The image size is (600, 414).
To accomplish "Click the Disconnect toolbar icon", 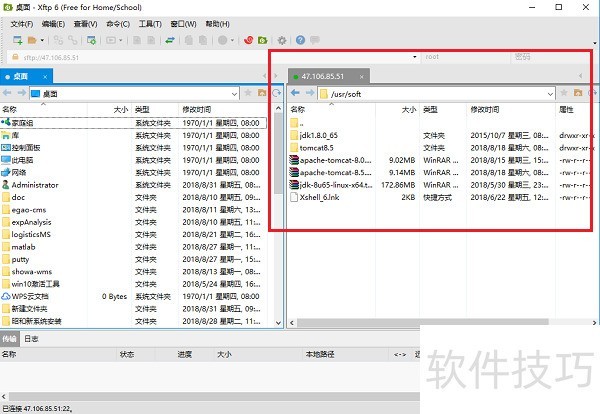I will pyautogui.click(x=73, y=40).
